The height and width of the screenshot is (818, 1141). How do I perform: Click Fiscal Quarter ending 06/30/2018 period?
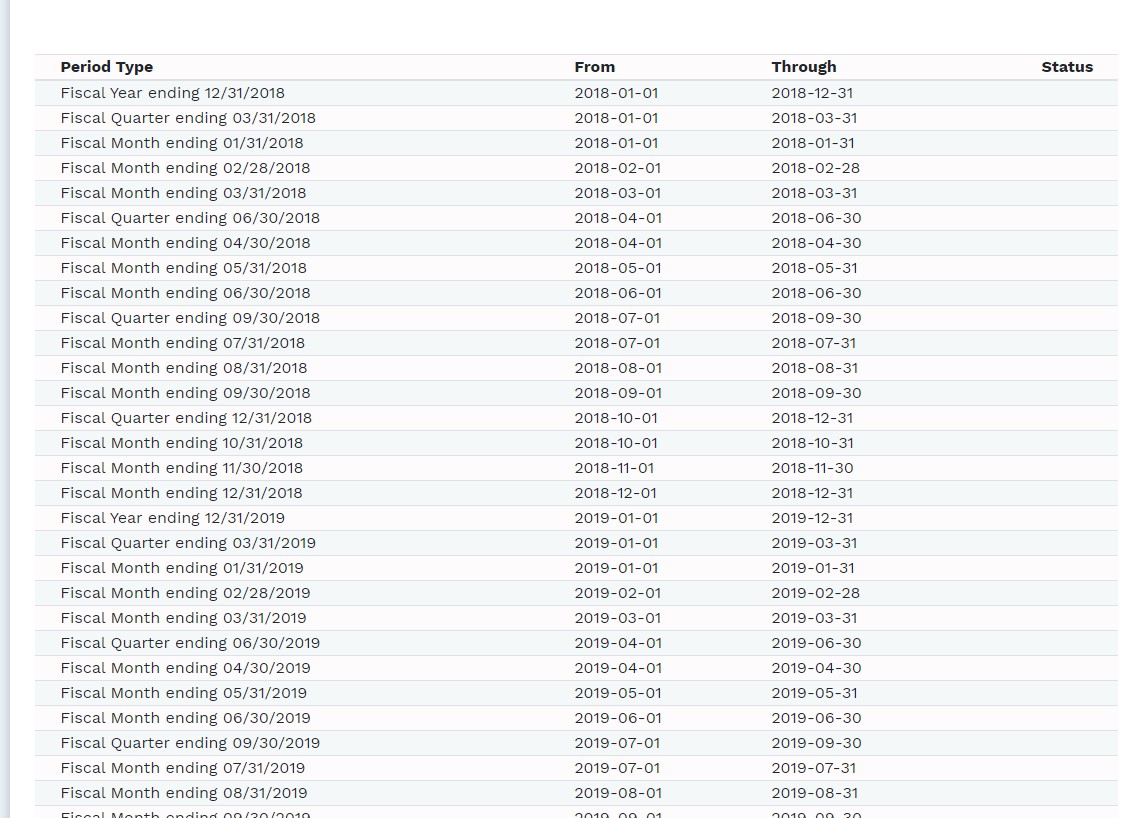(x=190, y=218)
